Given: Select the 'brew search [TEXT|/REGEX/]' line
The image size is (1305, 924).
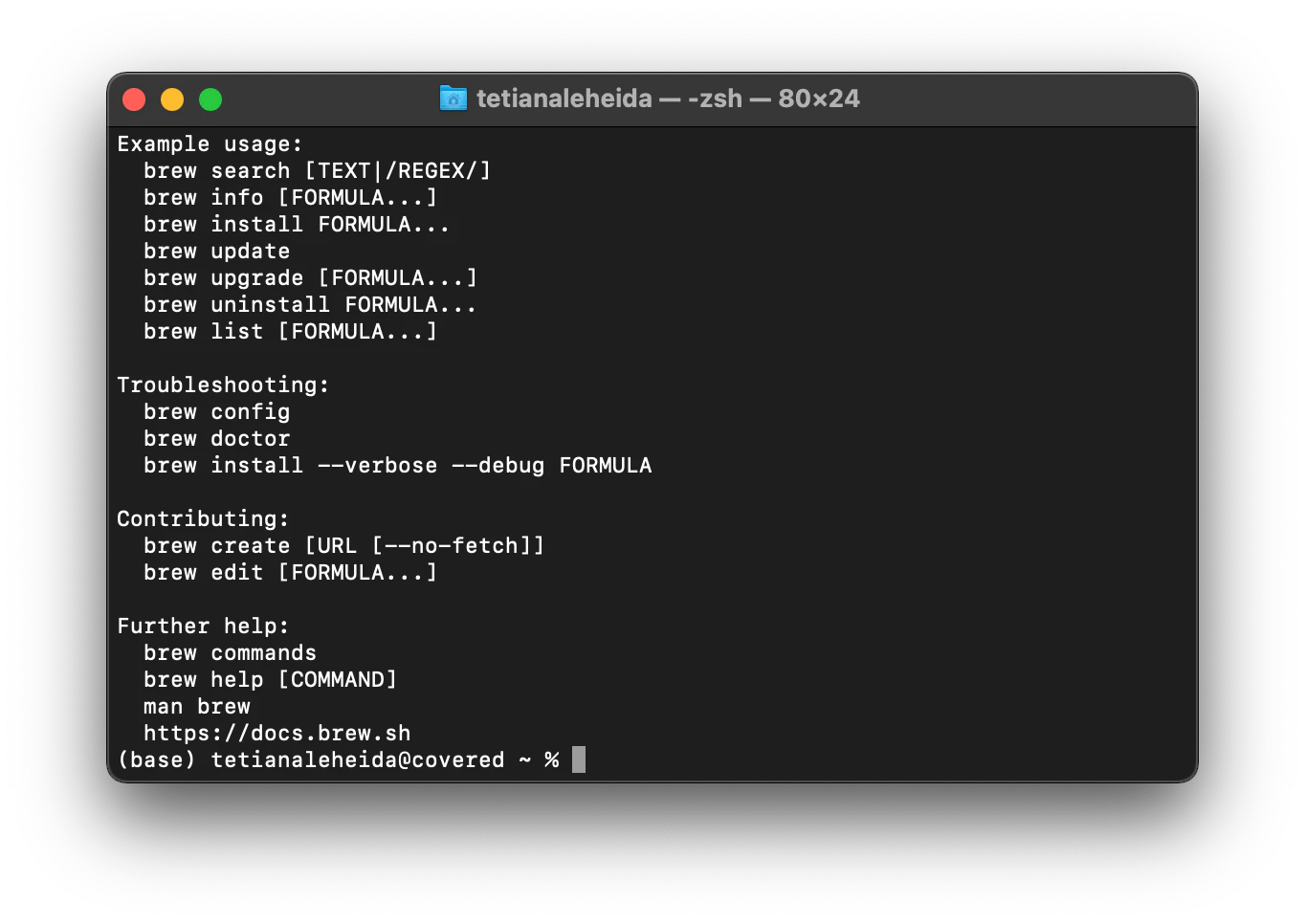Looking at the screenshot, I should (x=317, y=171).
